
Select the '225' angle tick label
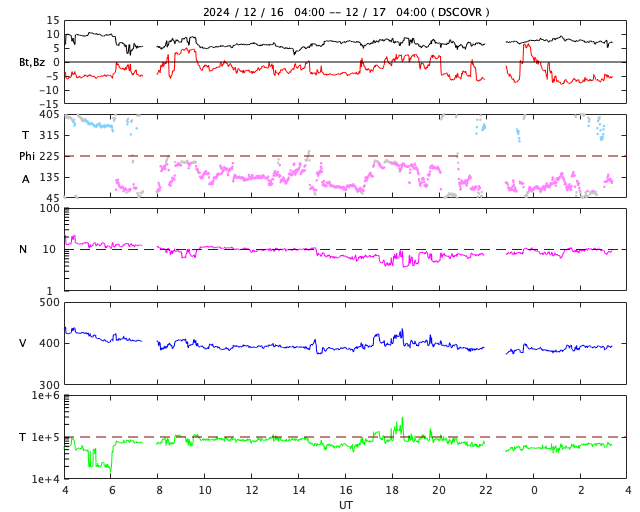[49, 156]
